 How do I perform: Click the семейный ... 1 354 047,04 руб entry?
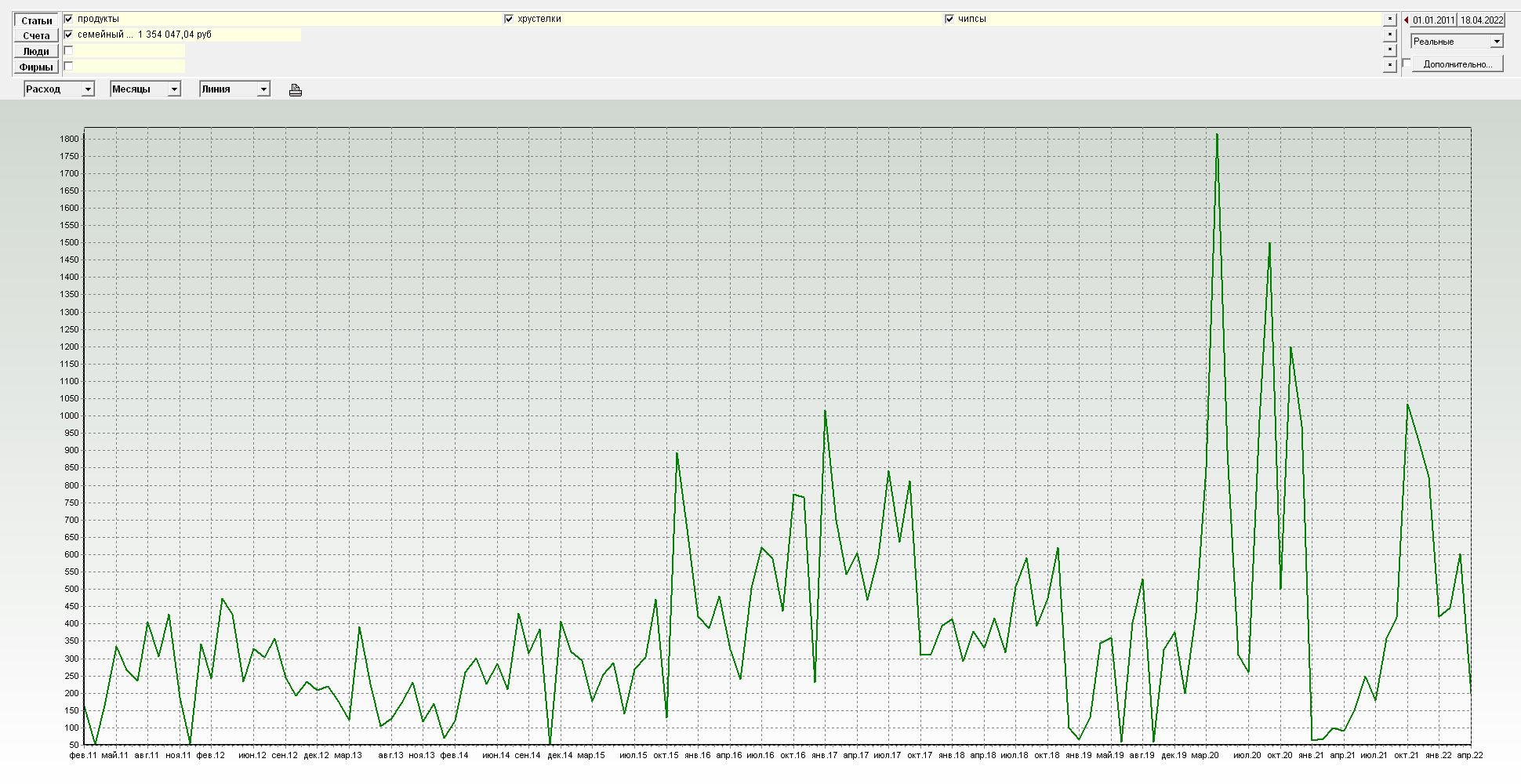tap(144, 34)
